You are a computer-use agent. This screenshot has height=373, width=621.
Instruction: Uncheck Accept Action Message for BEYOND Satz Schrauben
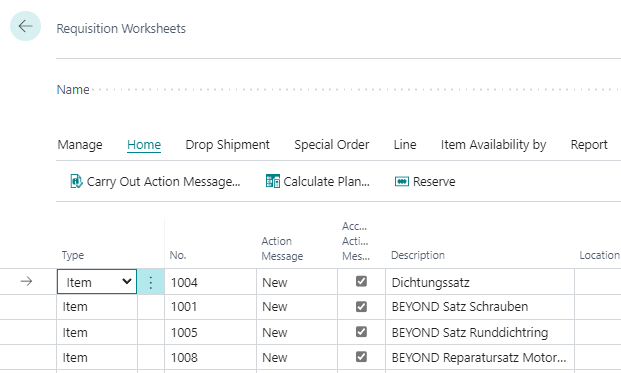[x=361, y=306]
